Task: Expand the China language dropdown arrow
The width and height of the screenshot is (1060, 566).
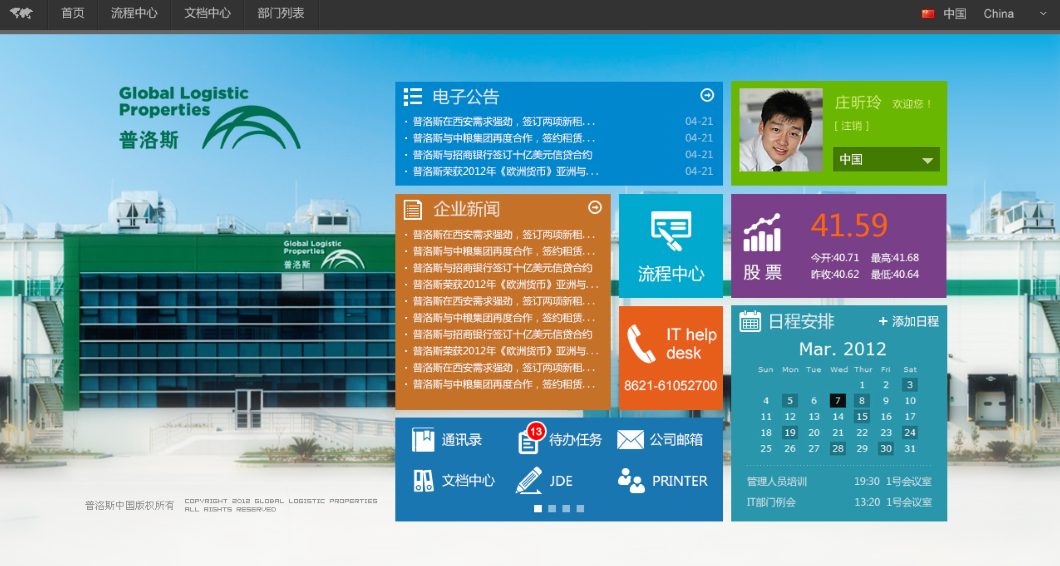Action: point(1042,14)
